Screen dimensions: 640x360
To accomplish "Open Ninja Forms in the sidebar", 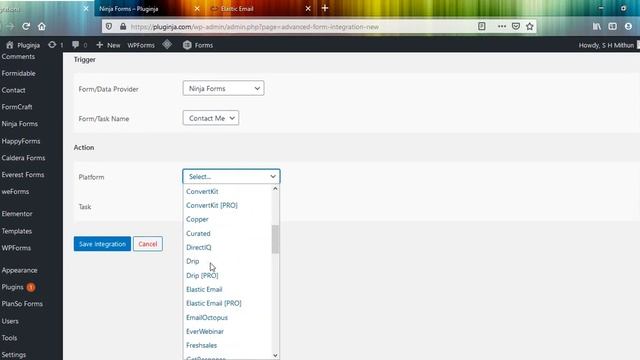I will pos(20,124).
